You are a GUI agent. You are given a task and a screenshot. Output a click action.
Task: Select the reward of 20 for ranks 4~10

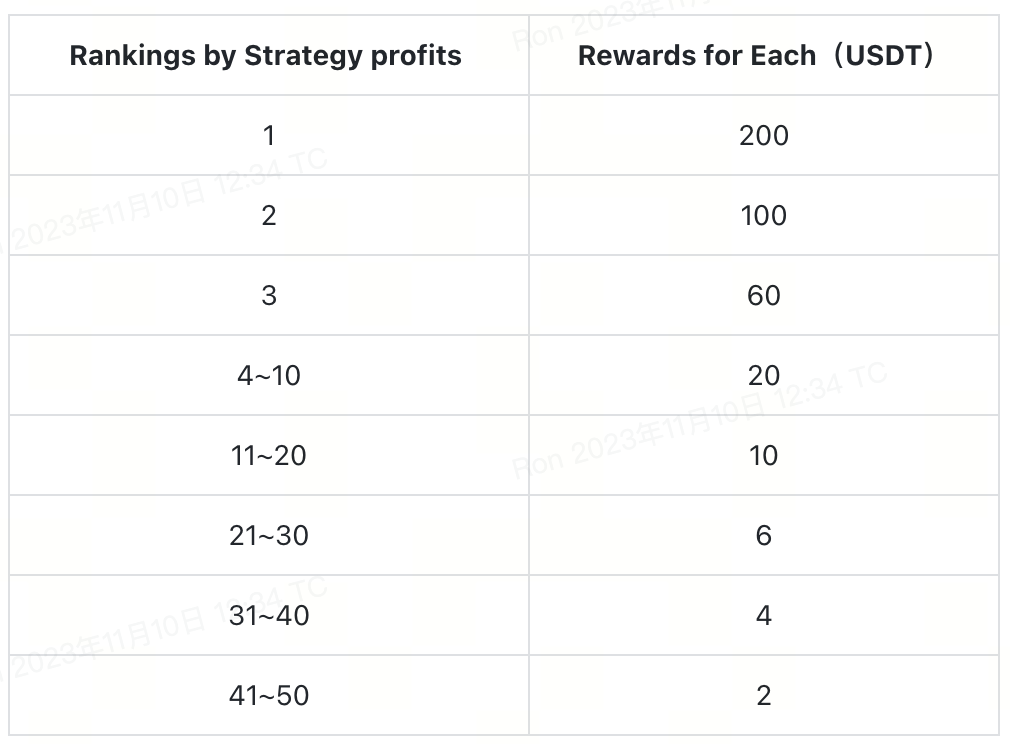(x=764, y=375)
